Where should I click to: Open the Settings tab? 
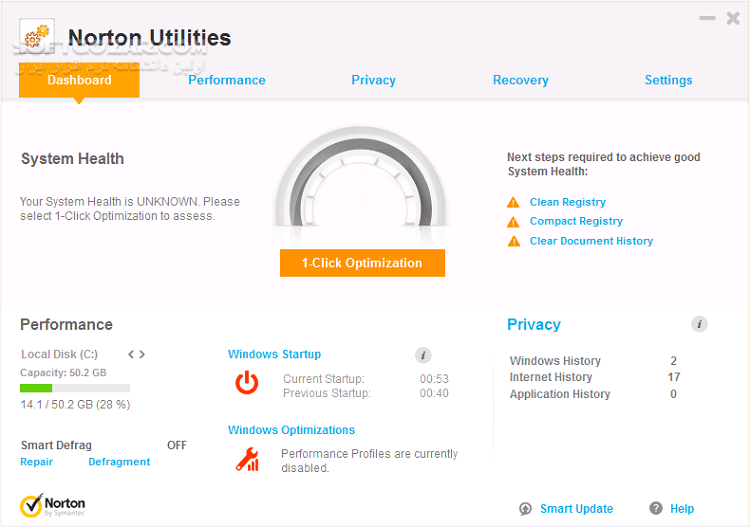click(x=668, y=80)
